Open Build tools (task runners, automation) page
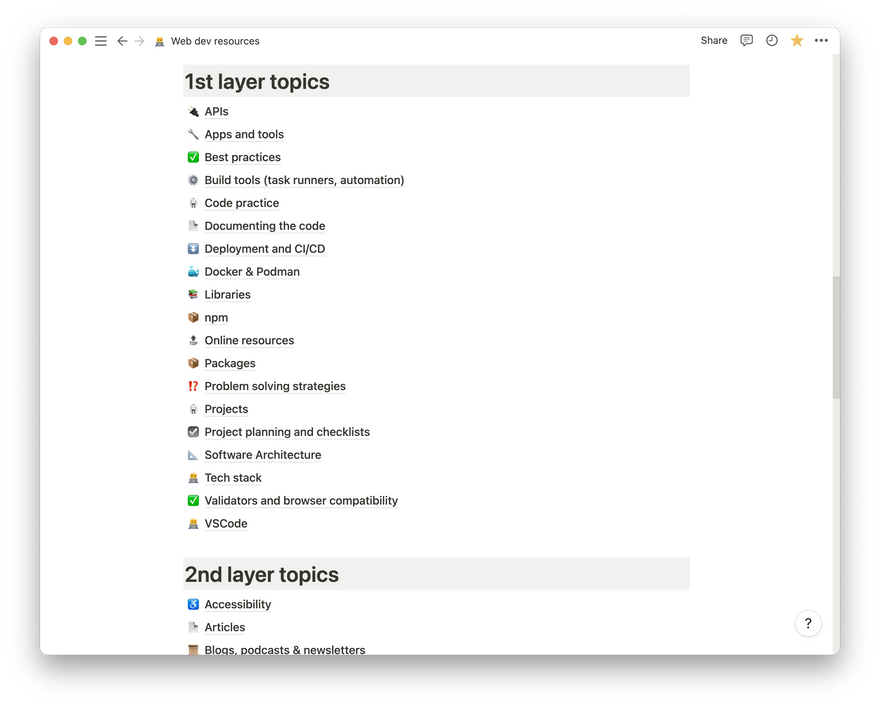Screen dimensions: 880x708 click(304, 180)
